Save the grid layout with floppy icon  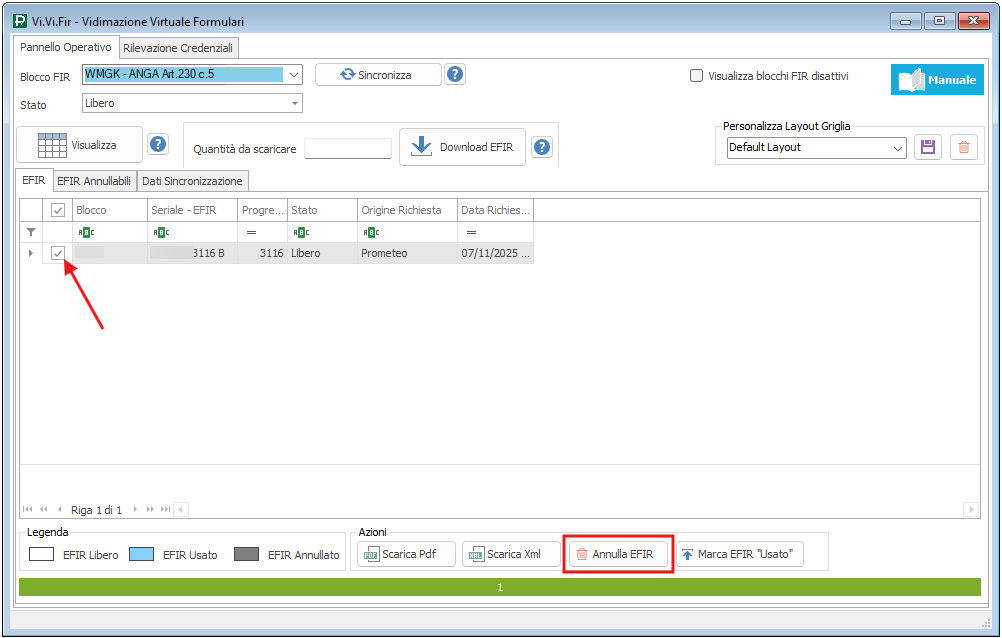tap(927, 147)
